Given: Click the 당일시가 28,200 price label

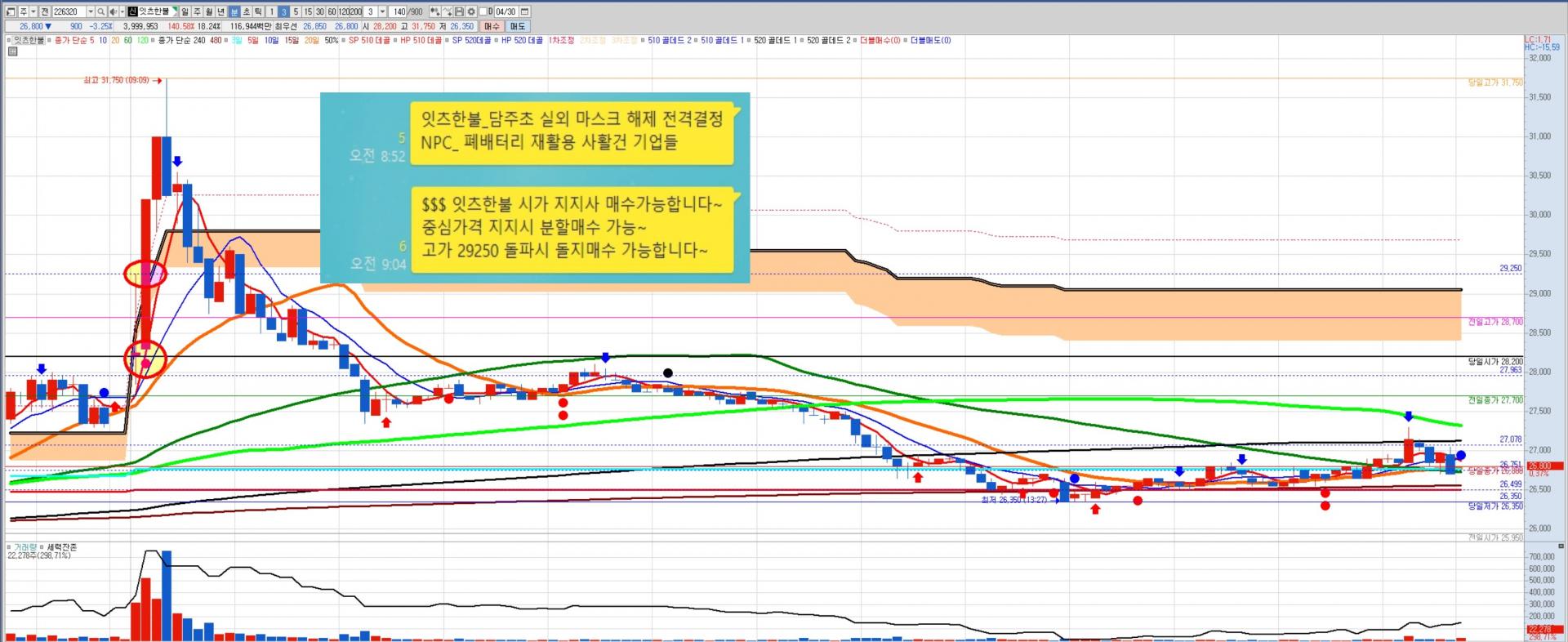Looking at the screenshot, I should coord(1495,361).
